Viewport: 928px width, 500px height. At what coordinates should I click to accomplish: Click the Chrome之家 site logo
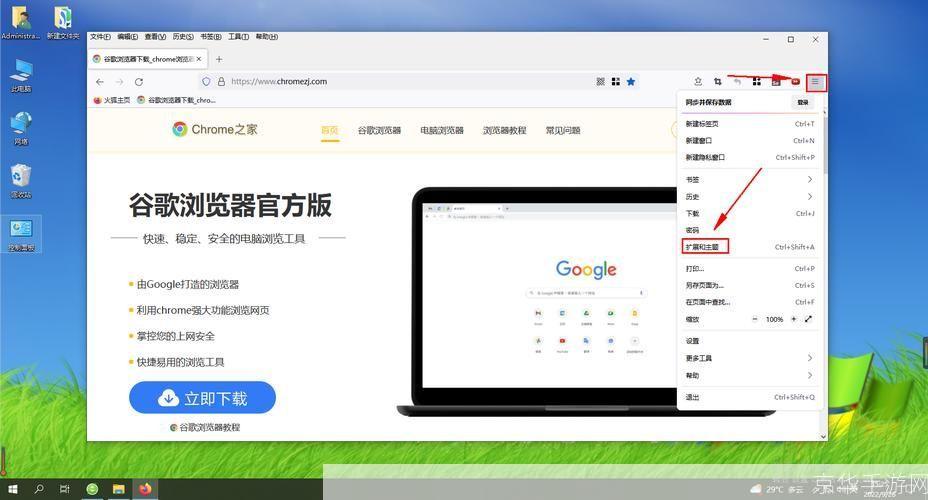click(215, 129)
